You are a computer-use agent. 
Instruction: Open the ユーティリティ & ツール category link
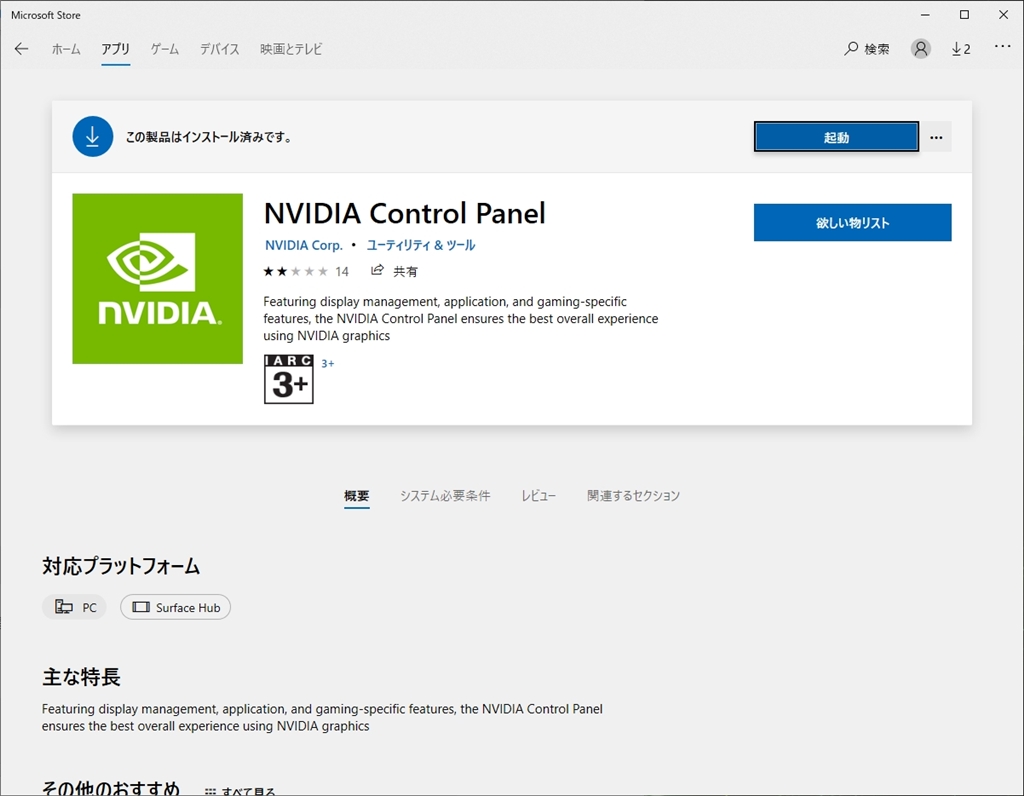tap(421, 245)
